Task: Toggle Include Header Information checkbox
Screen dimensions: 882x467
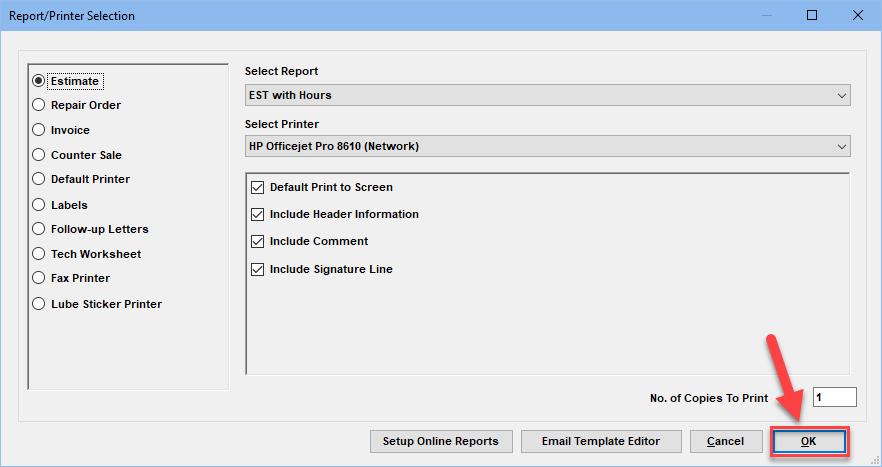Action: click(x=258, y=214)
